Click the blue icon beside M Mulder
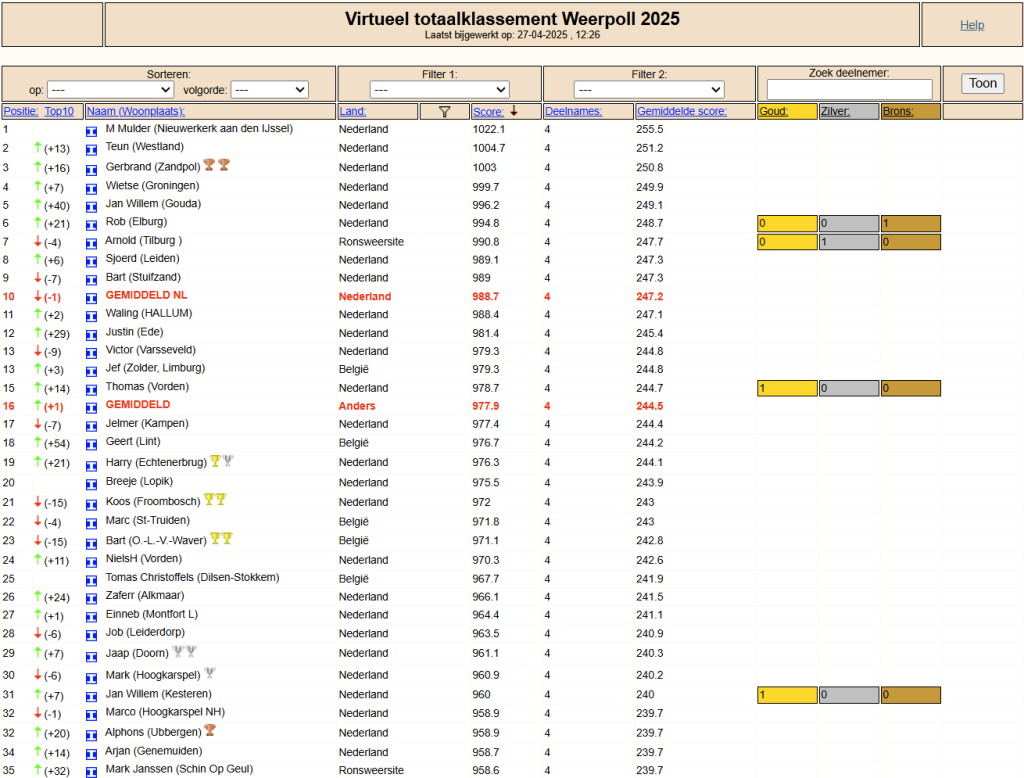This screenshot has width=1024, height=778. coord(91,131)
